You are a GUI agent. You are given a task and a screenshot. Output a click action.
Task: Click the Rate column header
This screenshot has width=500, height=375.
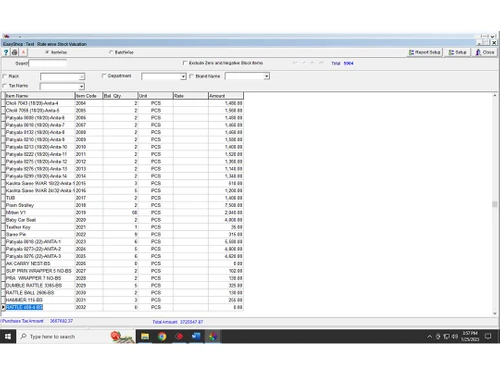191,96
